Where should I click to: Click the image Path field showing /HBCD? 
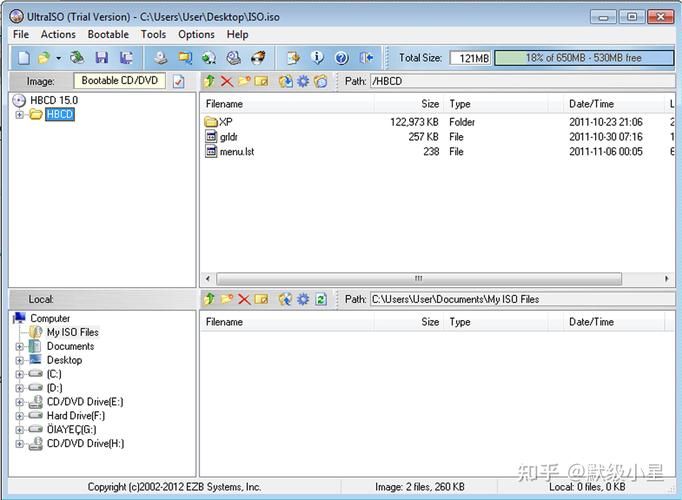pyautogui.click(x=522, y=81)
